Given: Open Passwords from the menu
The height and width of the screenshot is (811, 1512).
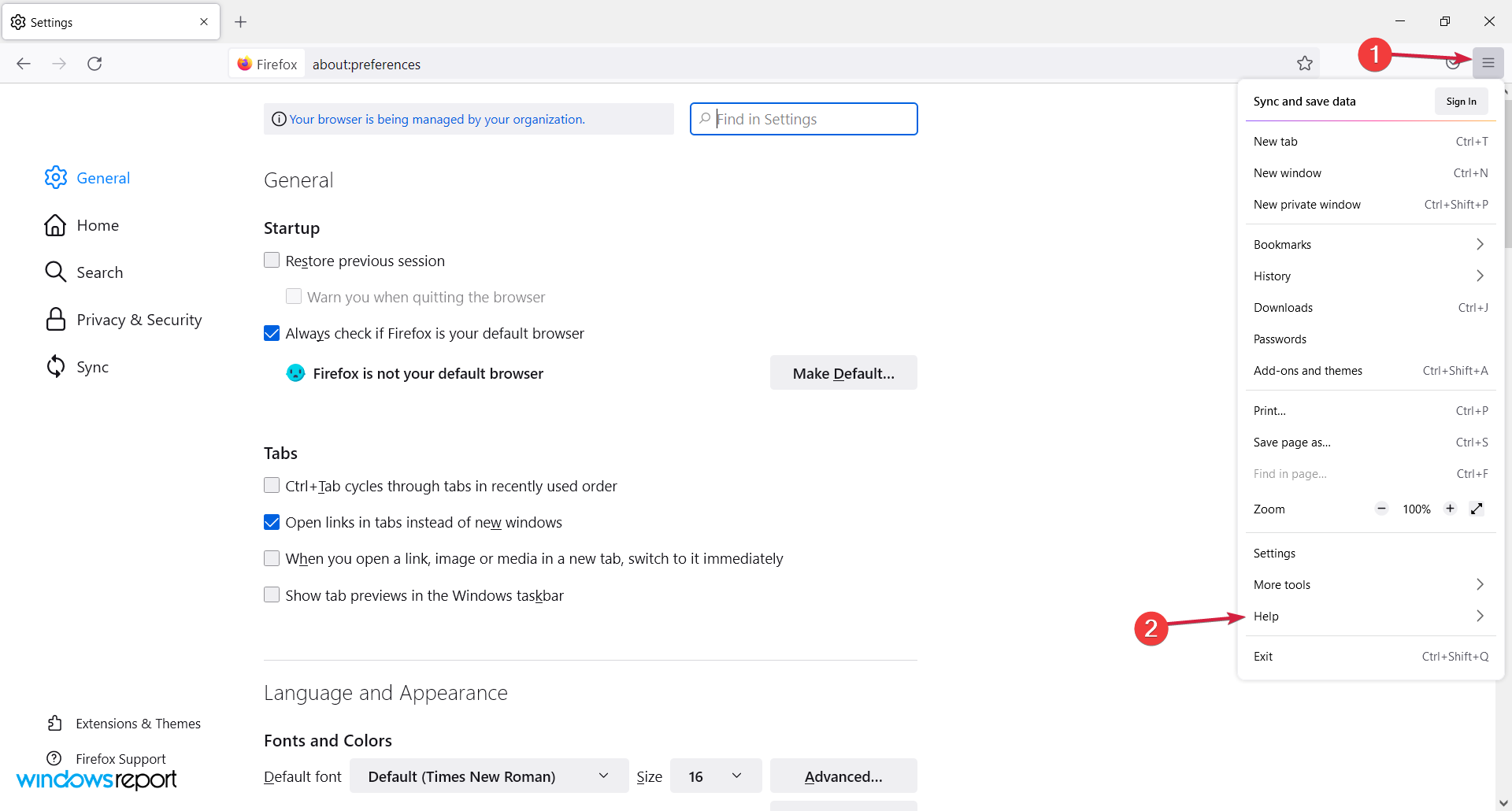Looking at the screenshot, I should 1370,339.
